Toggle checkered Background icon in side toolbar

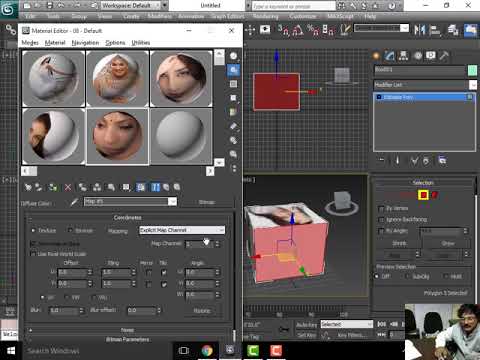click(234, 84)
